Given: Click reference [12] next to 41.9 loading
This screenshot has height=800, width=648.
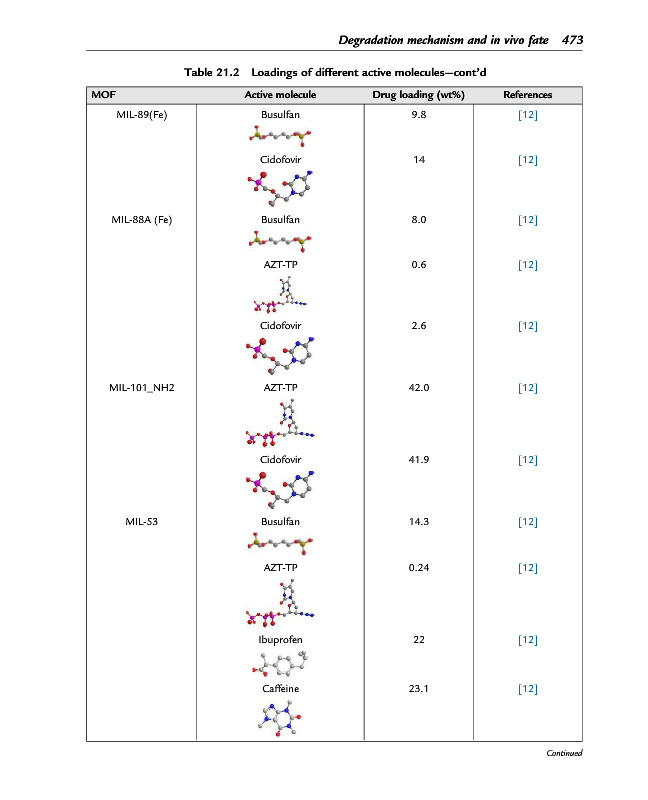Looking at the screenshot, I should 528,459.
